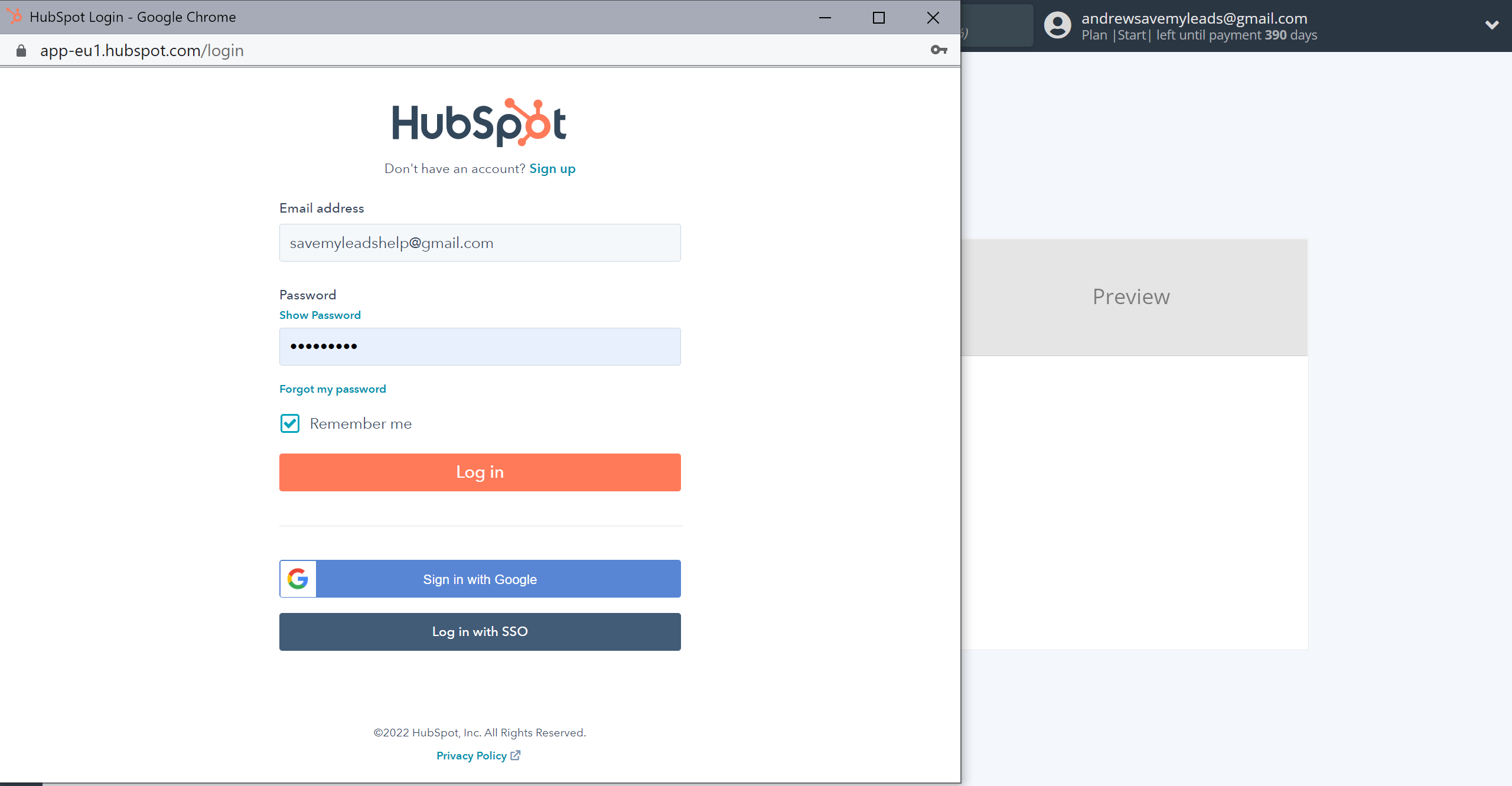The width and height of the screenshot is (1512, 786).
Task: Click the HubSpot logo
Action: [x=480, y=123]
